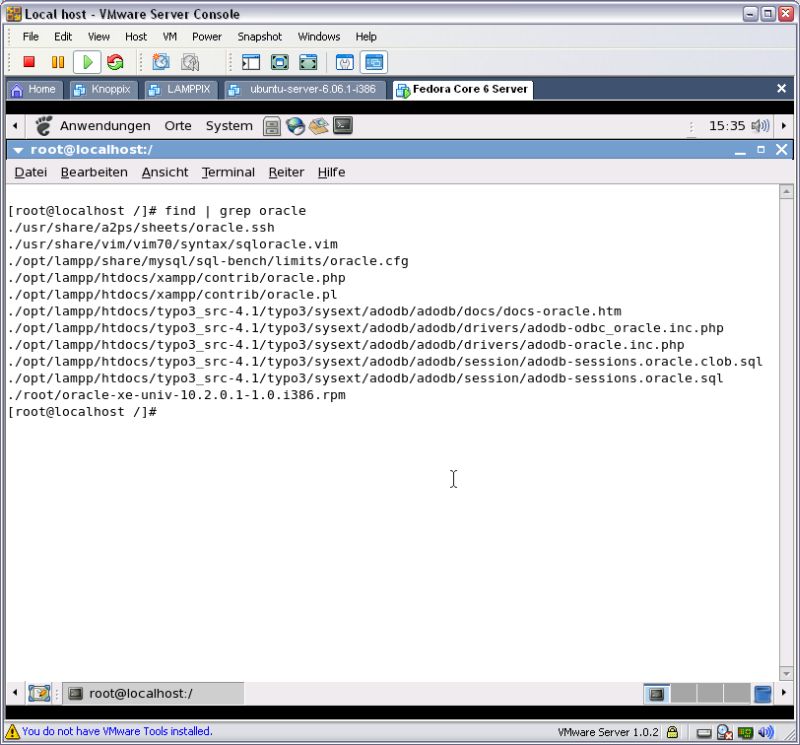Open the terminal Hilfe menu
This screenshot has height=745, width=800.
click(x=331, y=172)
